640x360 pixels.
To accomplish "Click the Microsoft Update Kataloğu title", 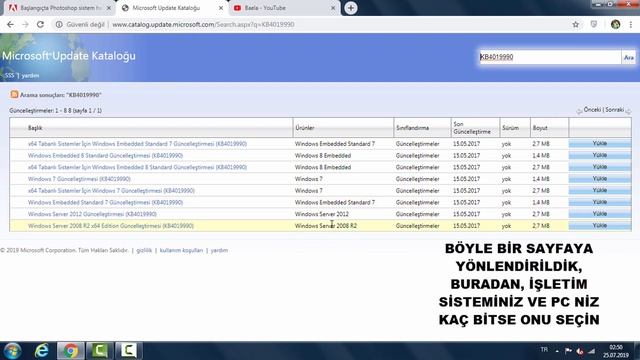I will (x=69, y=56).
